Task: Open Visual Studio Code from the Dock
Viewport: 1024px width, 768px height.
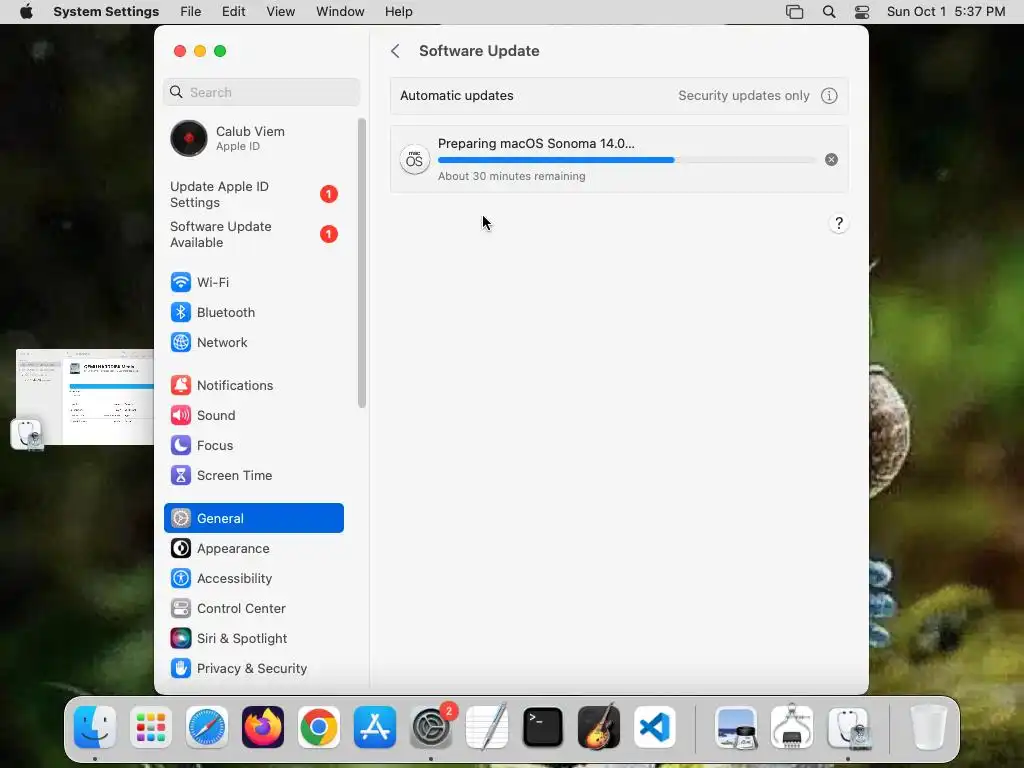Action: click(654, 727)
